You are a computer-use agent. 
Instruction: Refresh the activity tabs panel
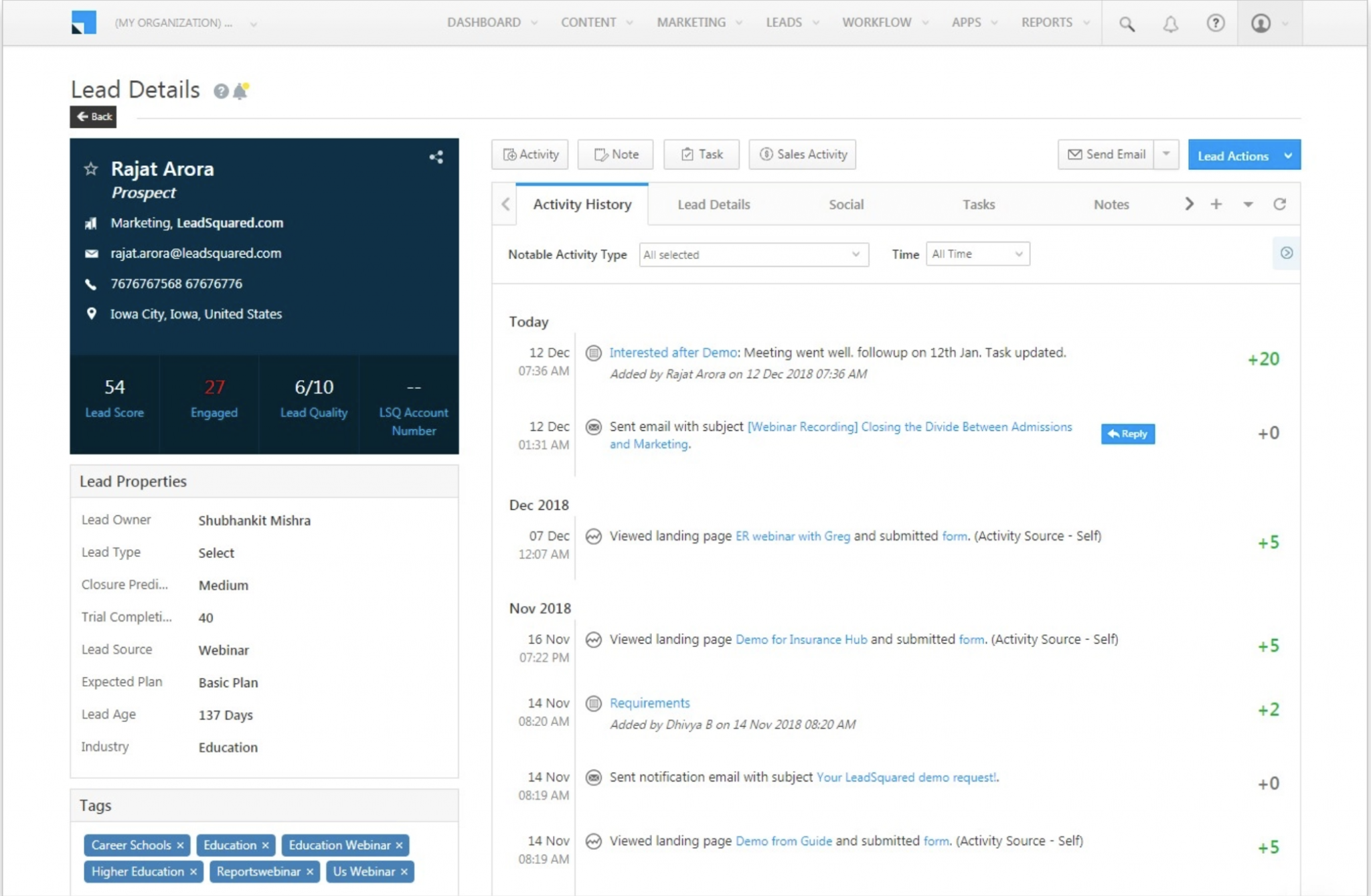tap(1279, 204)
